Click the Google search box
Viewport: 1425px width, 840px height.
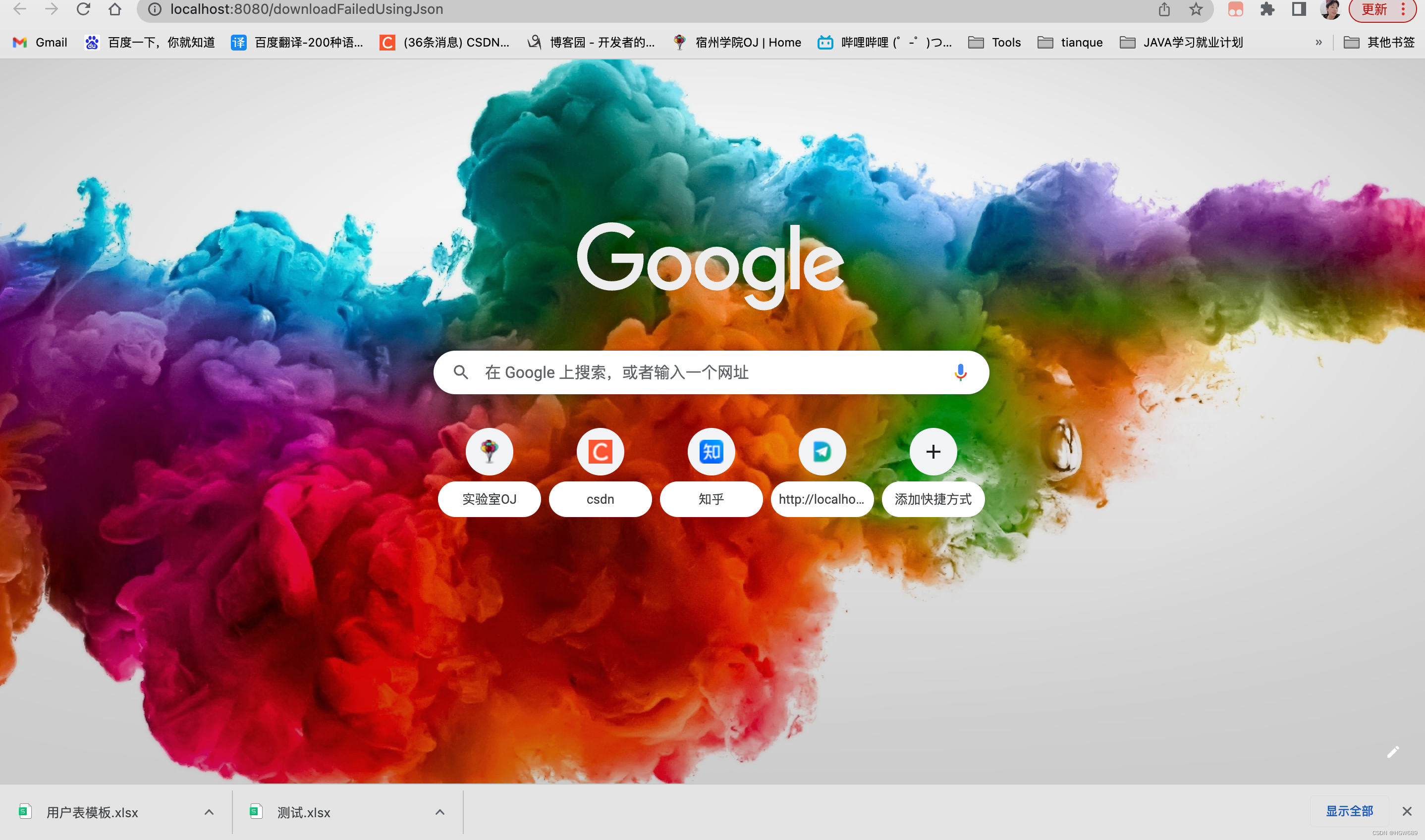(x=711, y=372)
